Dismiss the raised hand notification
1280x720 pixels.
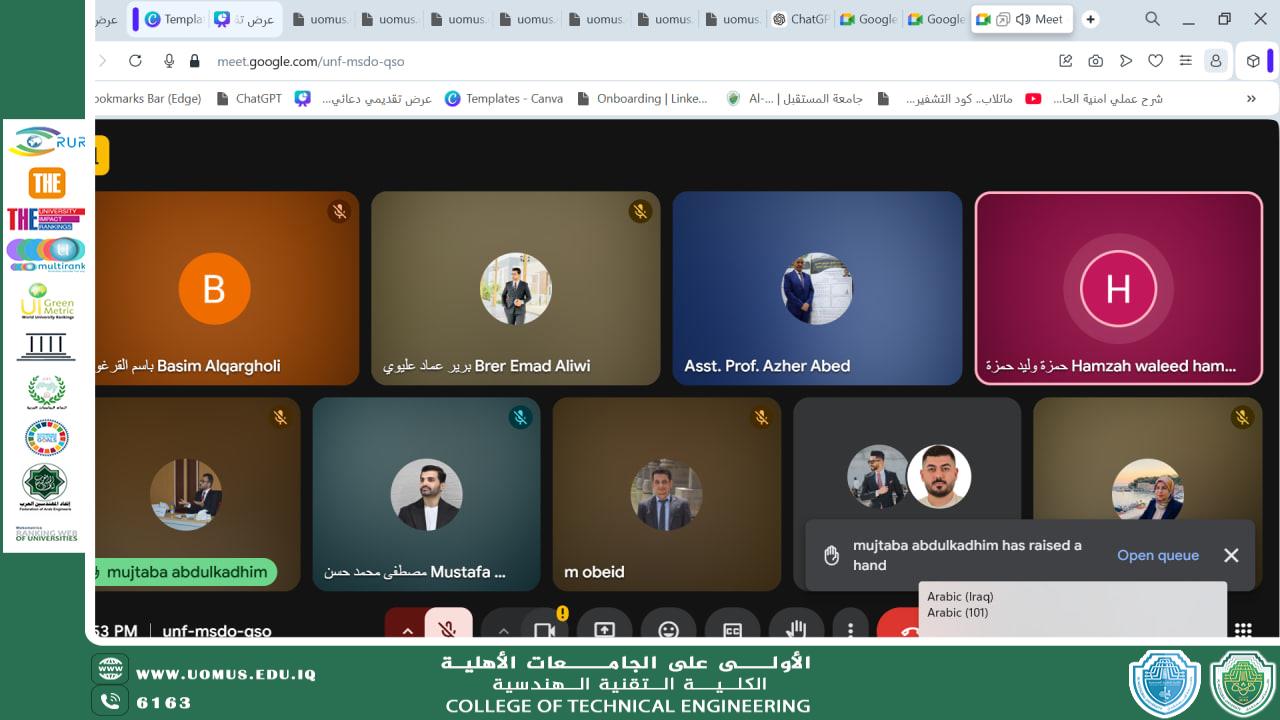(x=1231, y=555)
